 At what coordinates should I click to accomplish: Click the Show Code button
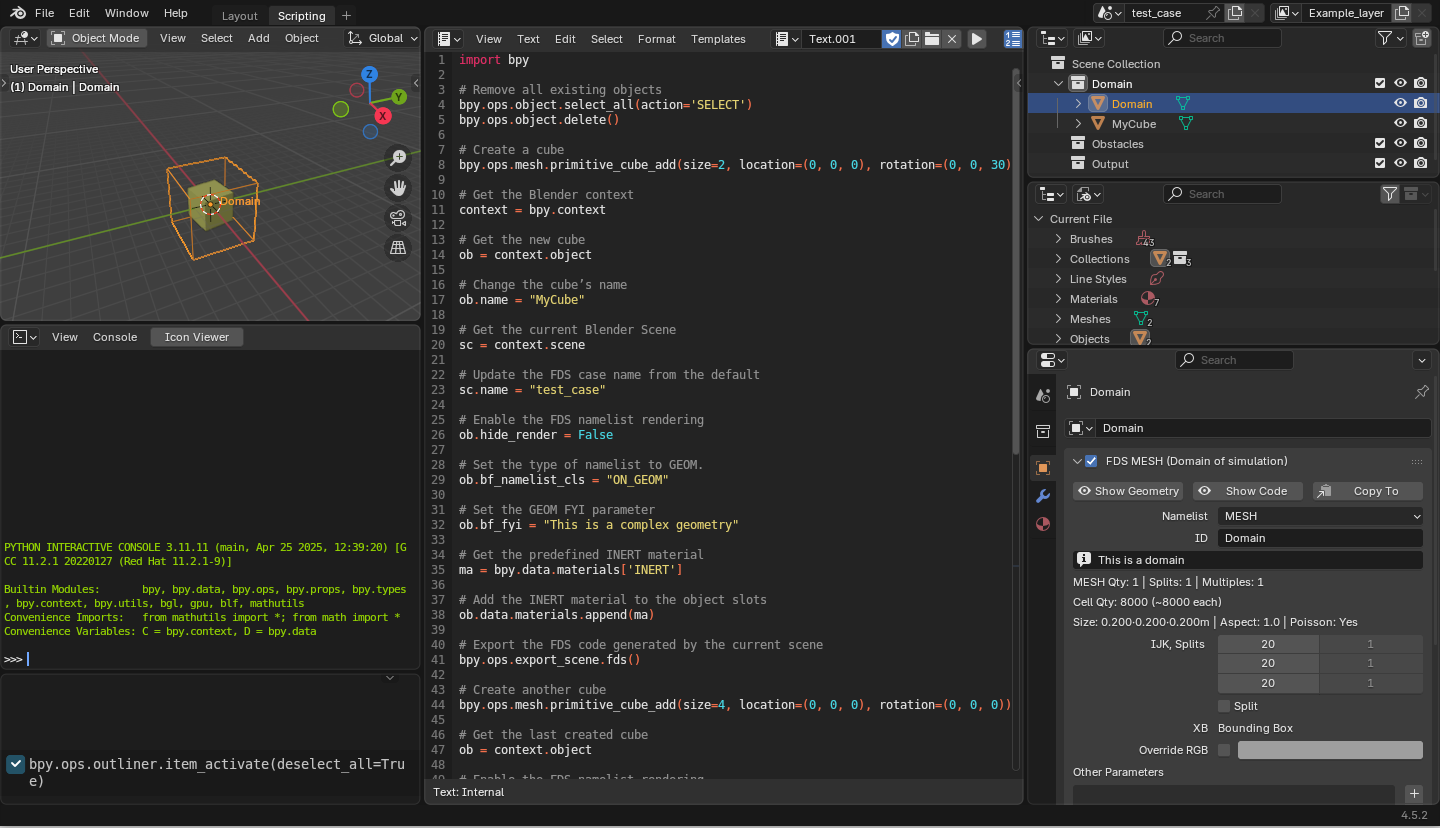pyautogui.click(x=1248, y=491)
